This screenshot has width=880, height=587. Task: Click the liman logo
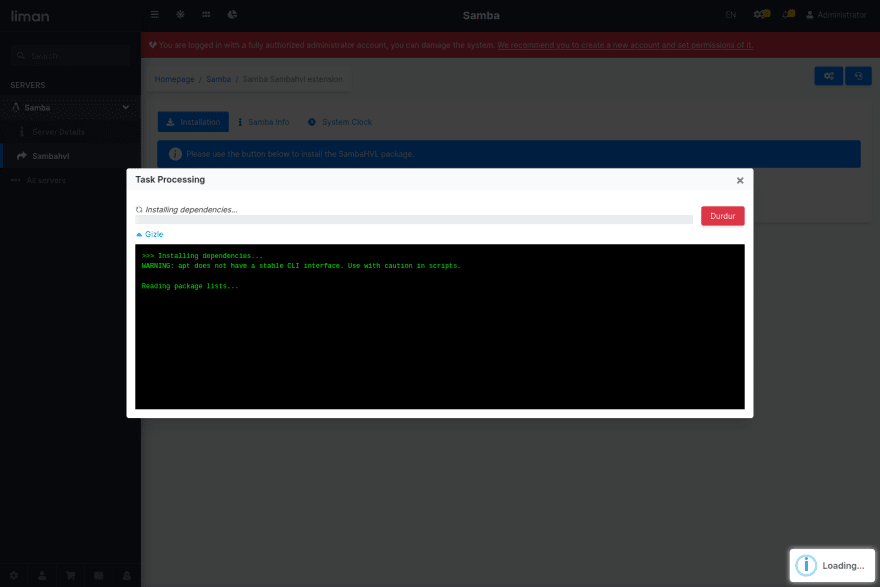click(x=30, y=16)
